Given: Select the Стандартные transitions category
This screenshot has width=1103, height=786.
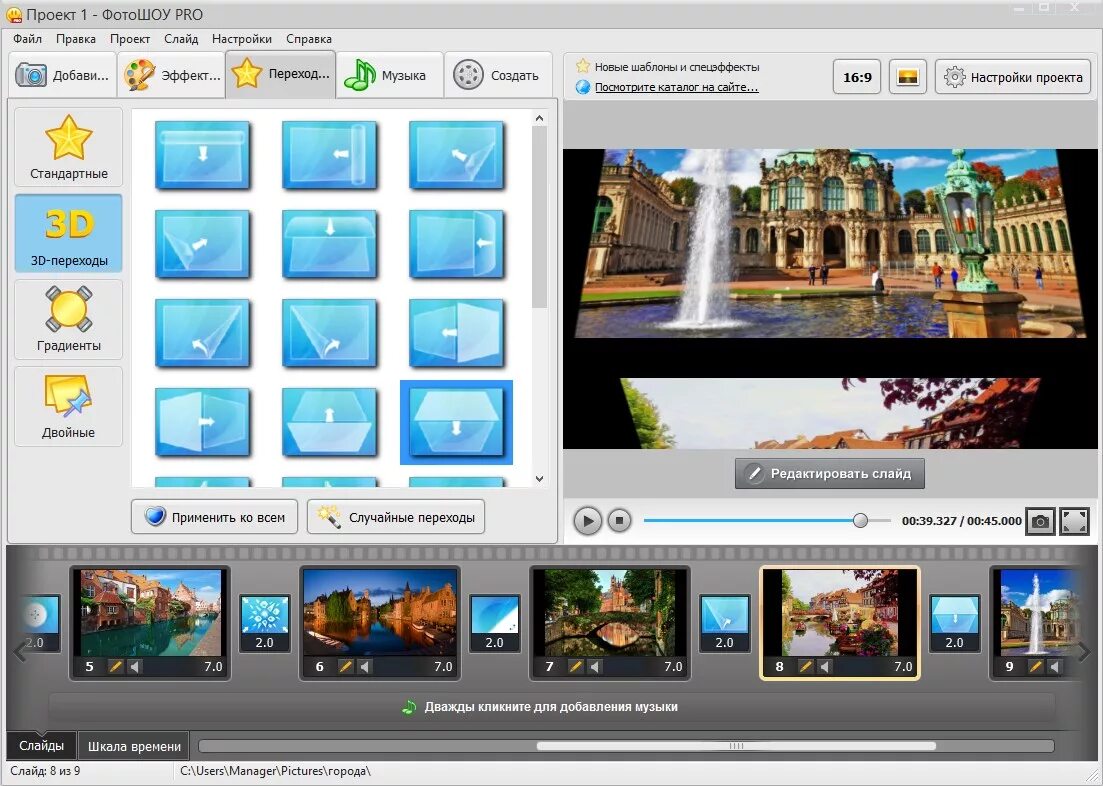Looking at the screenshot, I should (68, 146).
